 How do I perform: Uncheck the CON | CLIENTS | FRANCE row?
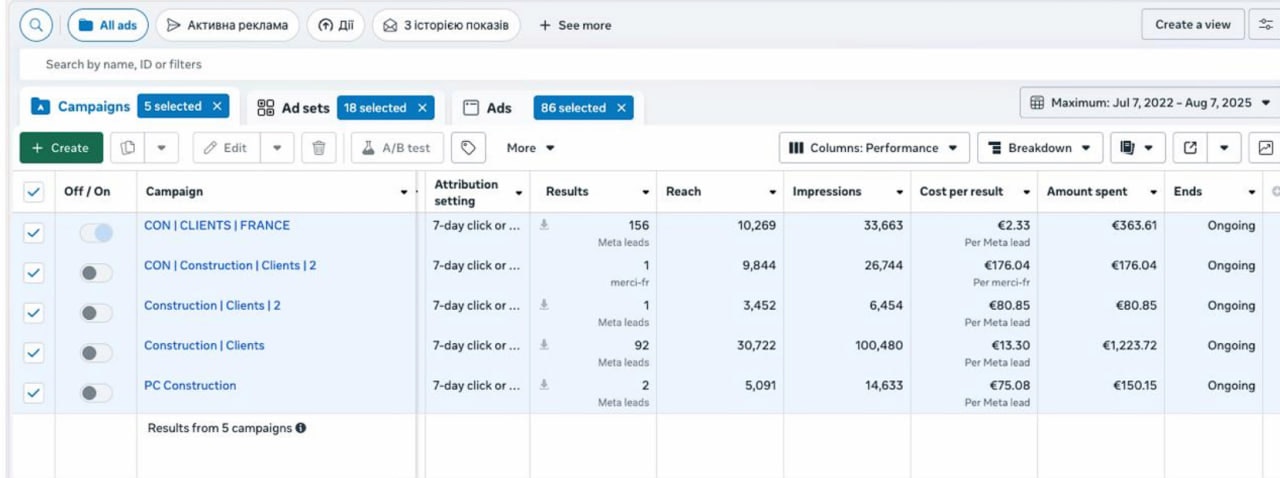[x=33, y=233]
